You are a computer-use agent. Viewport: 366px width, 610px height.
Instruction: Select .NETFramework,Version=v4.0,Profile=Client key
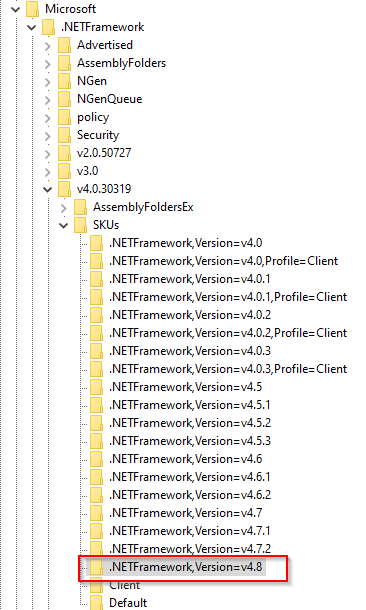tap(224, 261)
